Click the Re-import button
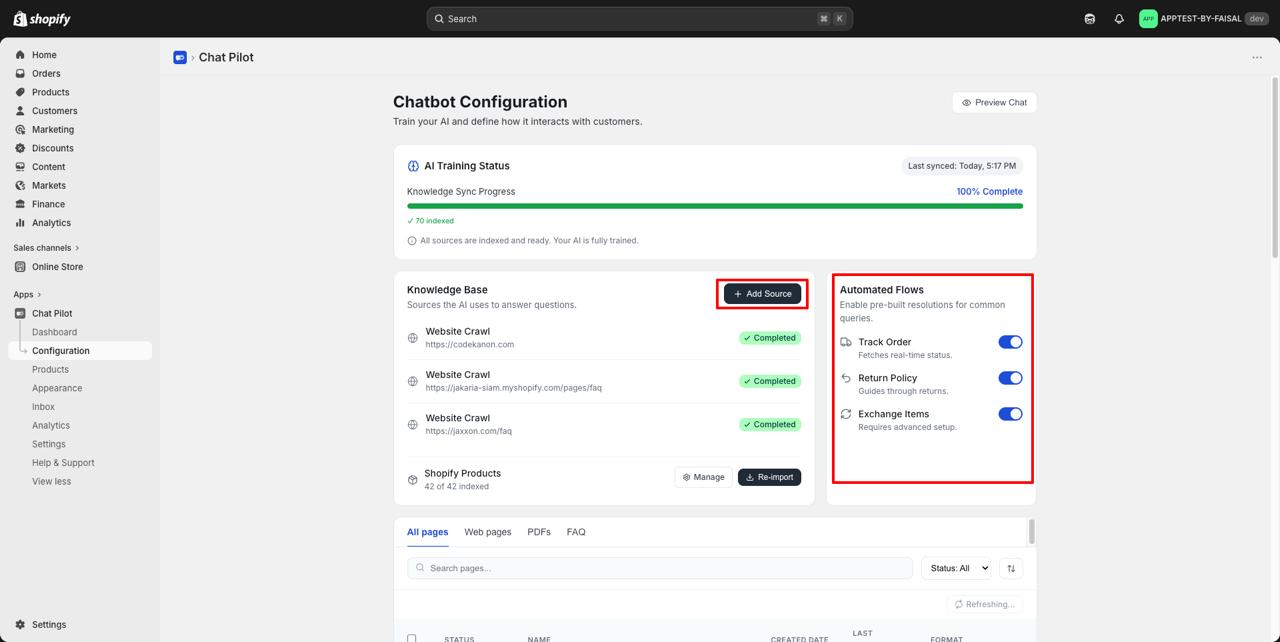 click(769, 477)
